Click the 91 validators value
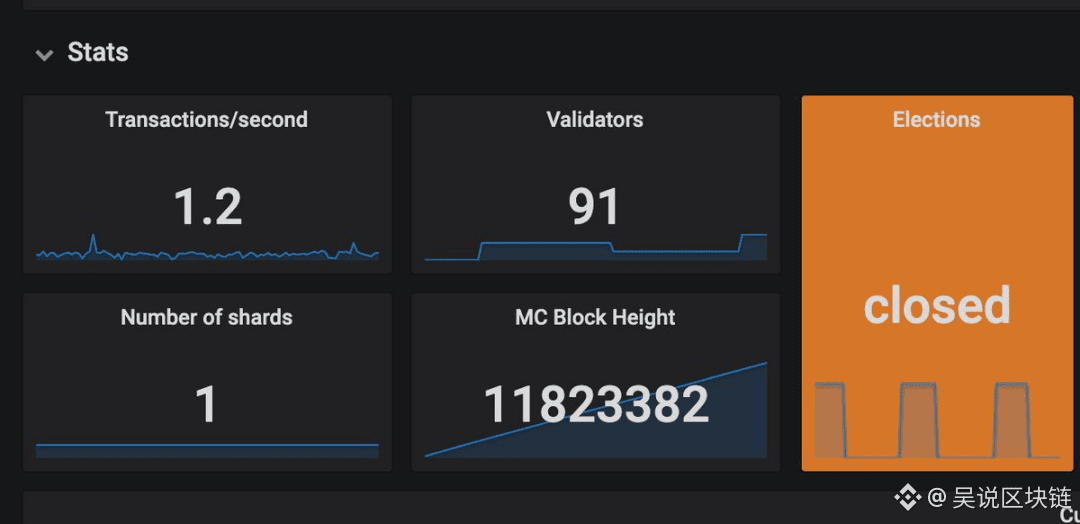The height and width of the screenshot is (524, 1080). pos(594,207)
